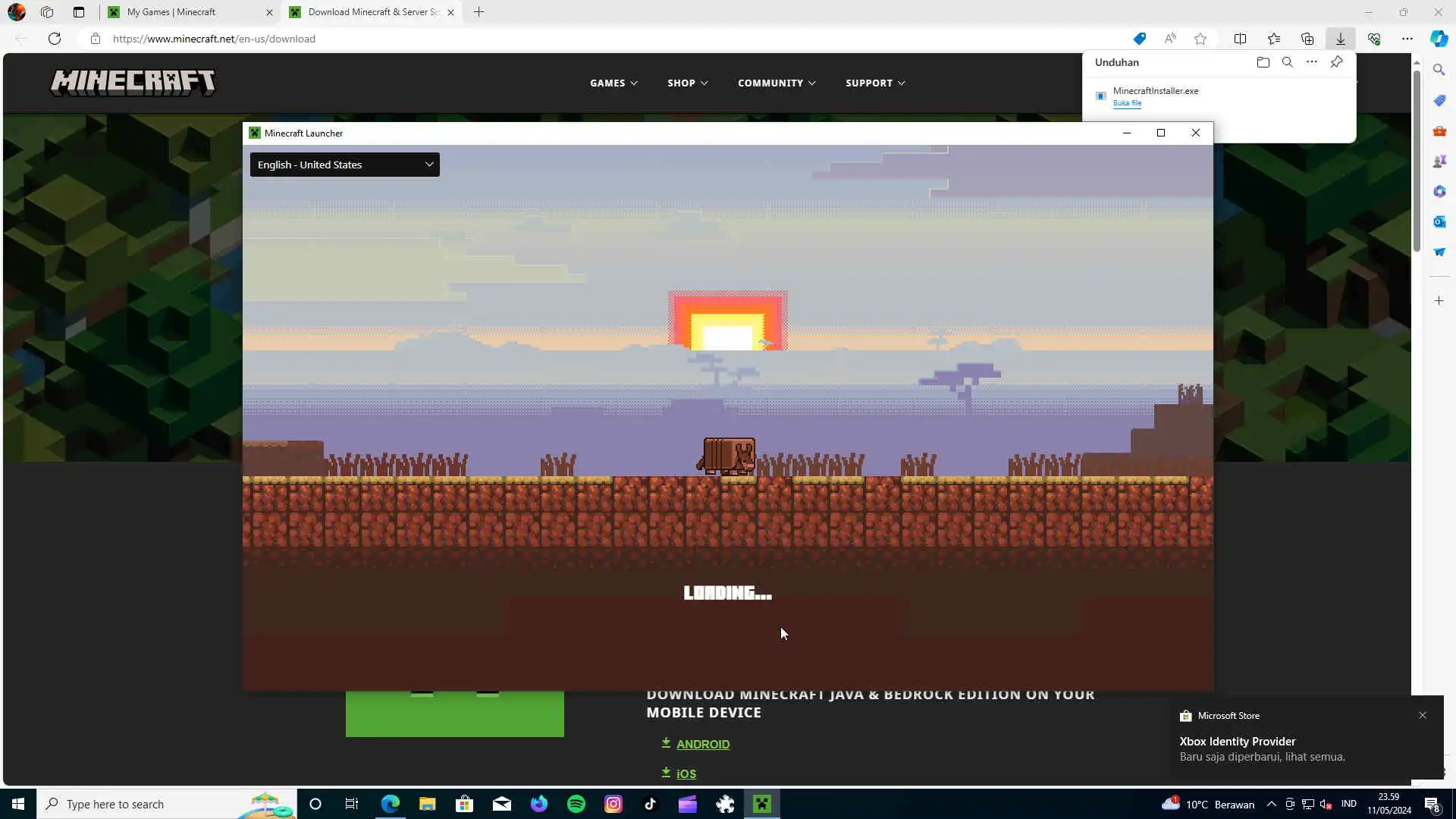This screenshot has width=1456, height=819.
Task: Click the Buka file link
Action: [1127, 103]
